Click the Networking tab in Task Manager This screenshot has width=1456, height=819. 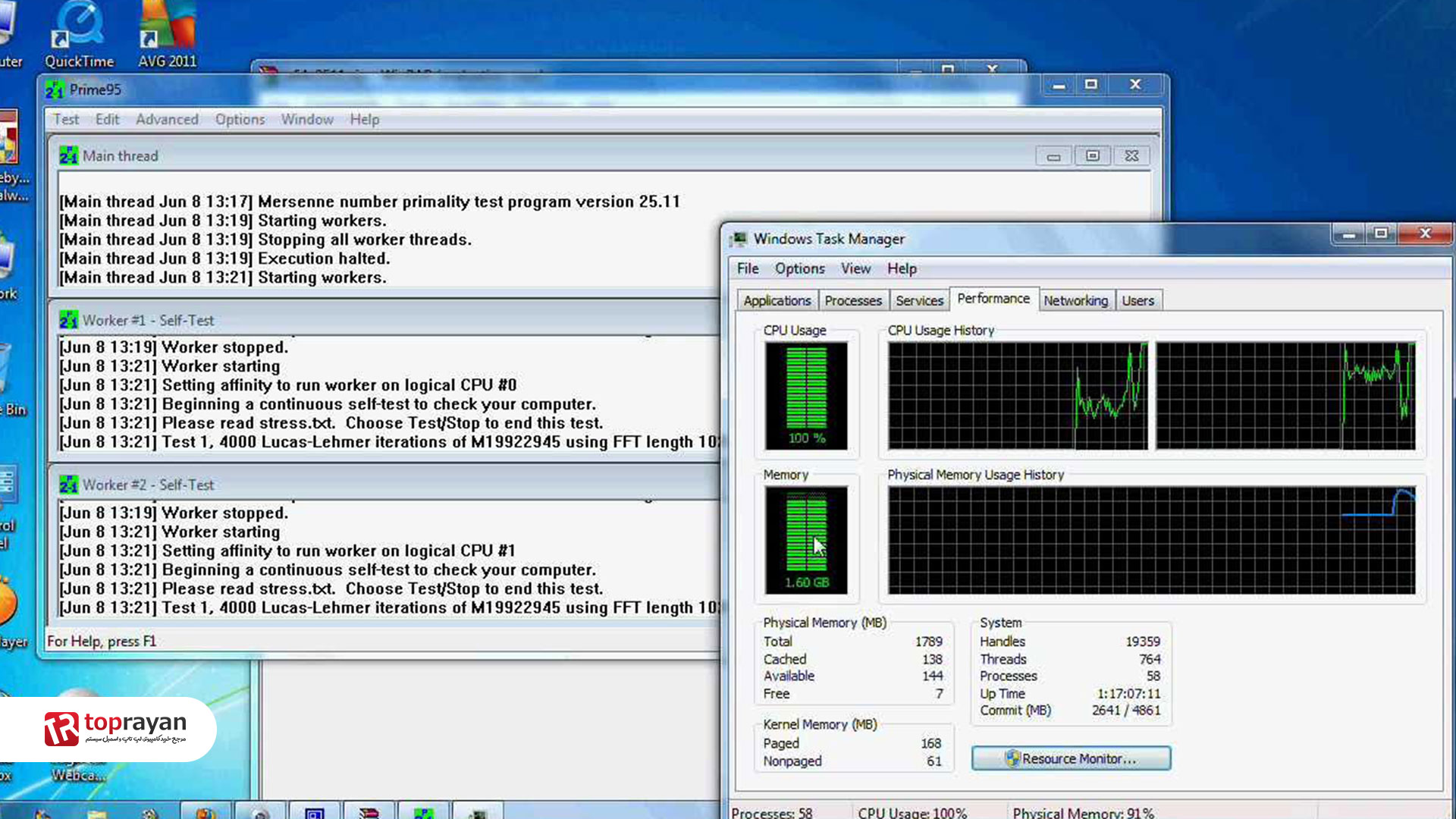coord(1075,300)
